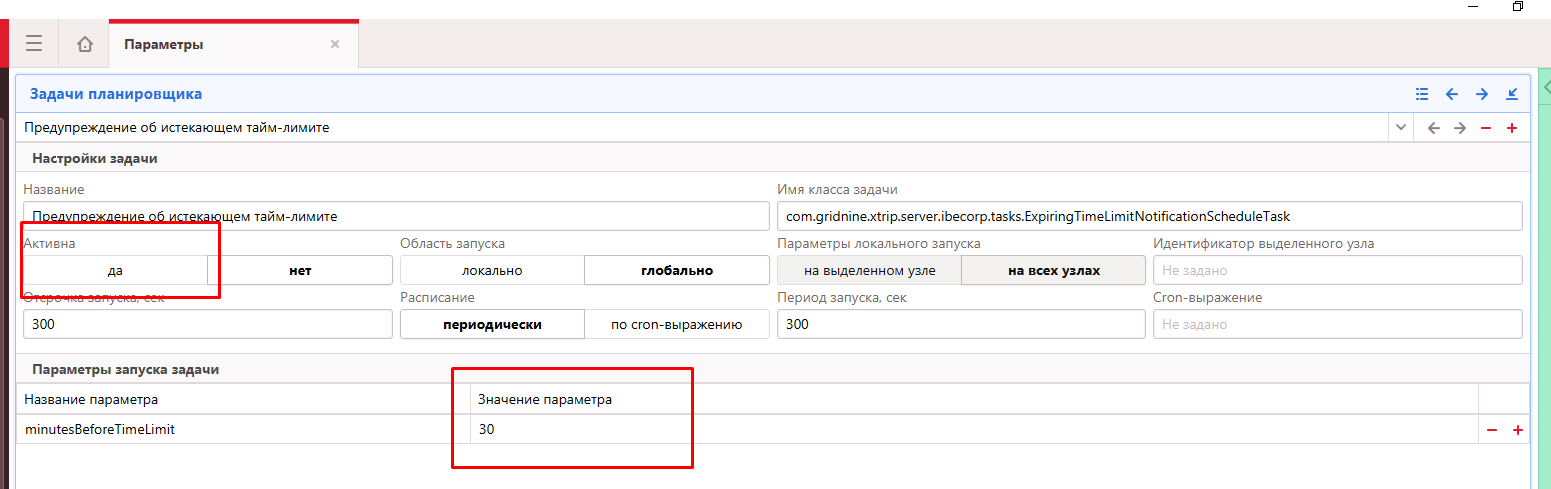Screen dimensions: 1551x489
Task: Expand the scheduler task dropdown list
Action: click(1400, 128)
